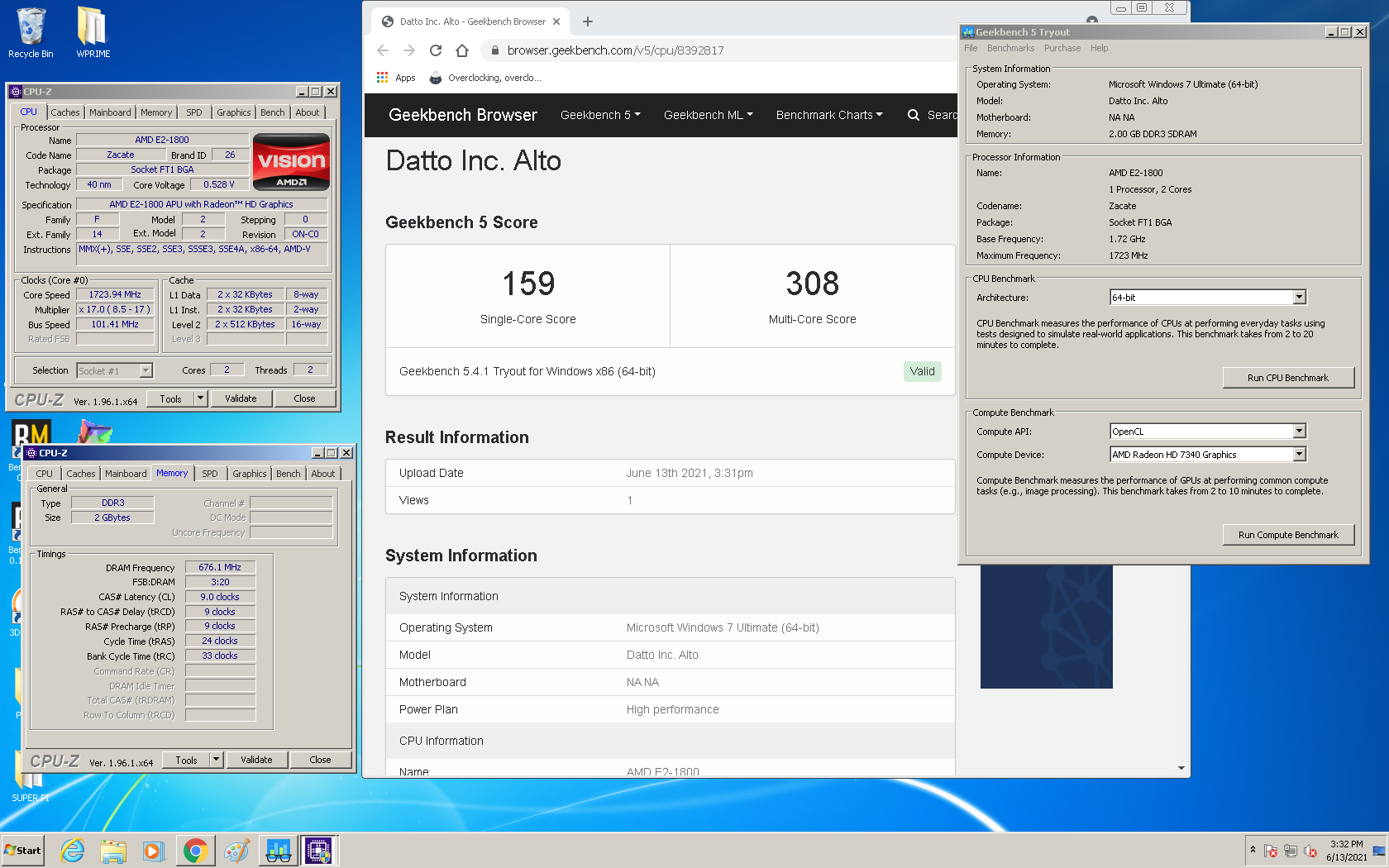Click the browser page scrollbar down arrow
1389x868 pixels.
click(1181, 768)
